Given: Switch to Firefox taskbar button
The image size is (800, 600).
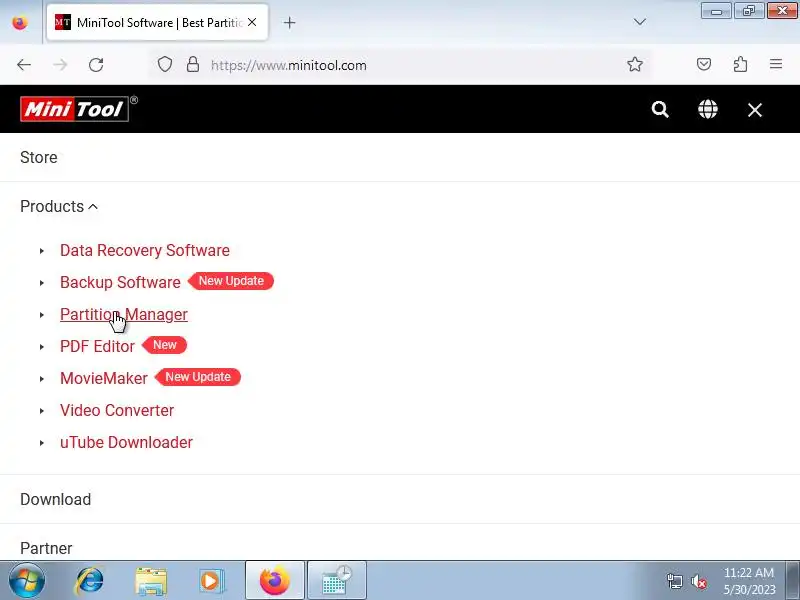Looking at the screenshot, I should tap(275, 581).
